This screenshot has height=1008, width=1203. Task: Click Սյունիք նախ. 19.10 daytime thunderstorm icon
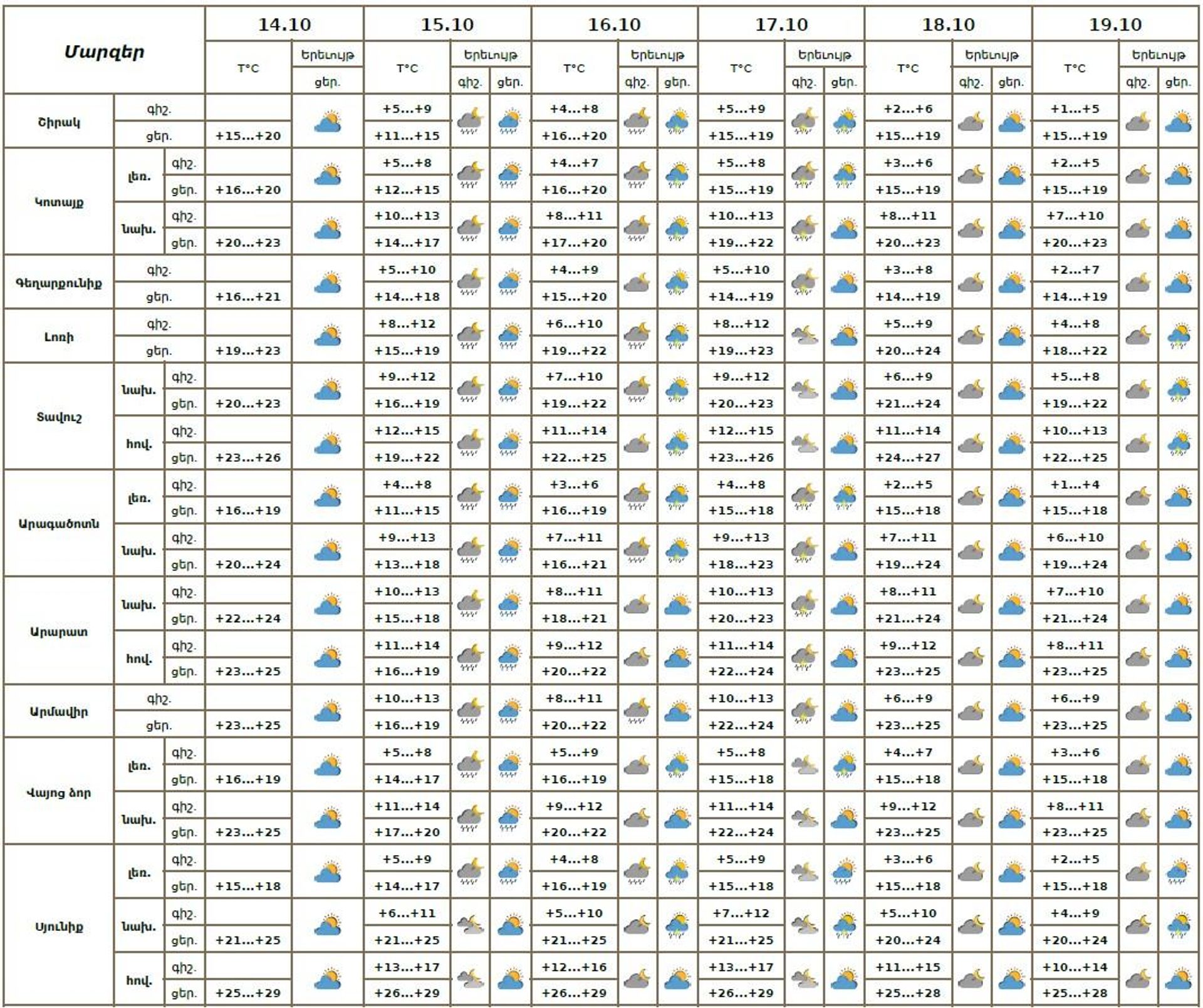[1179, 926]
